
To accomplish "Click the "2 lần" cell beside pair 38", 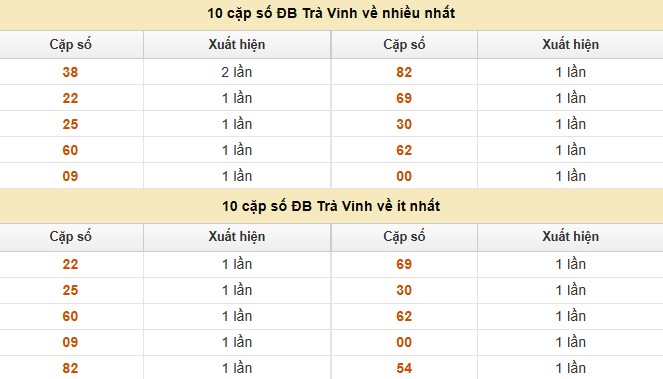I will [237, 72].
